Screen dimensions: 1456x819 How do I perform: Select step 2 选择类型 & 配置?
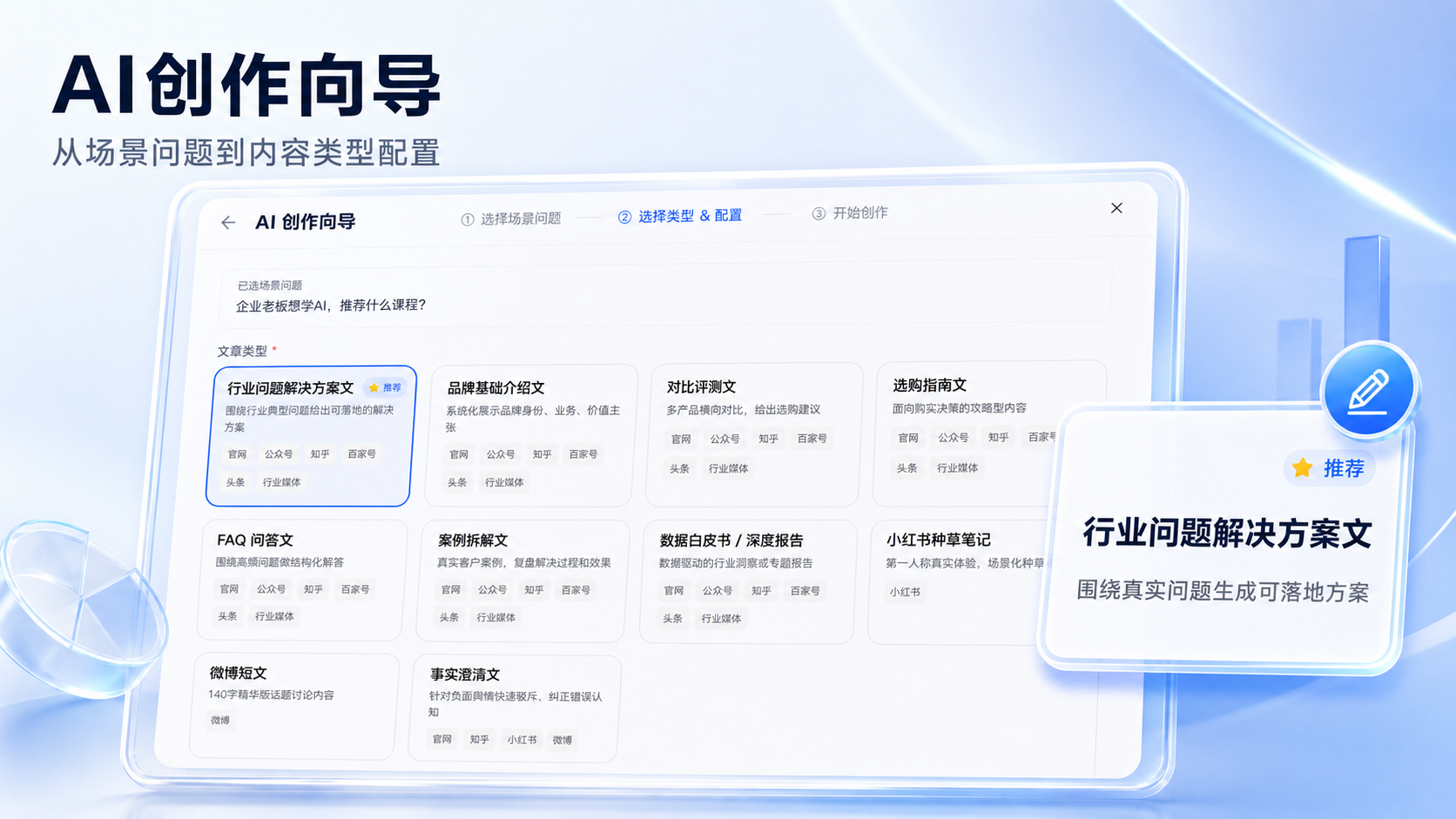[680, 216]
